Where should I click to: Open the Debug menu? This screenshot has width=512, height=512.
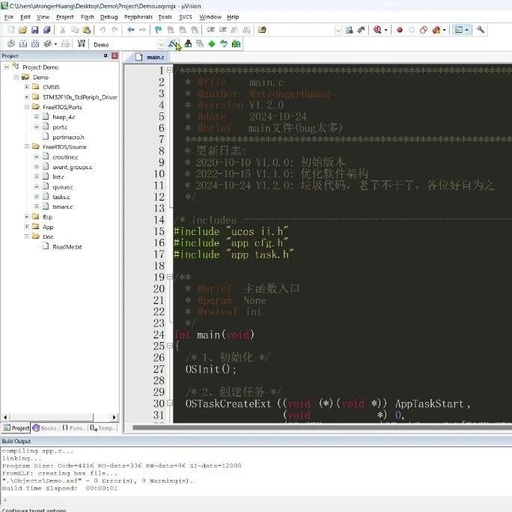(x=109, y=17)
